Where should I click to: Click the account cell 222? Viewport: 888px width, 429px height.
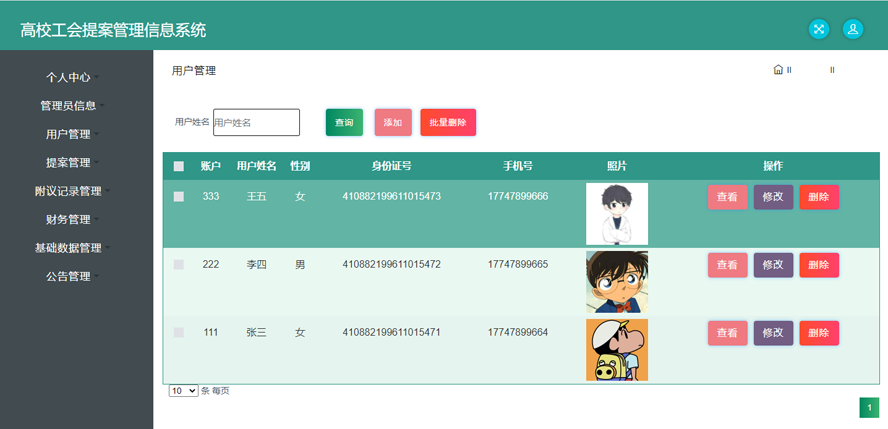[x=211, y=264]
